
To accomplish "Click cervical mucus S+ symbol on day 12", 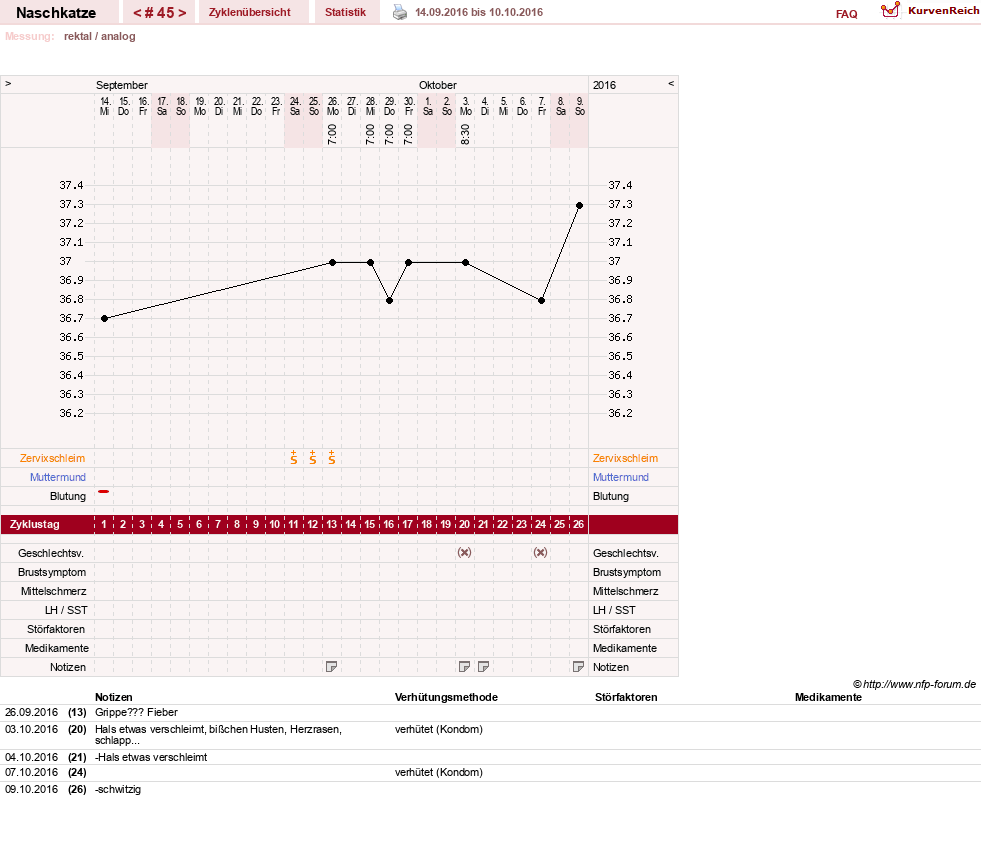I will 313,457.
